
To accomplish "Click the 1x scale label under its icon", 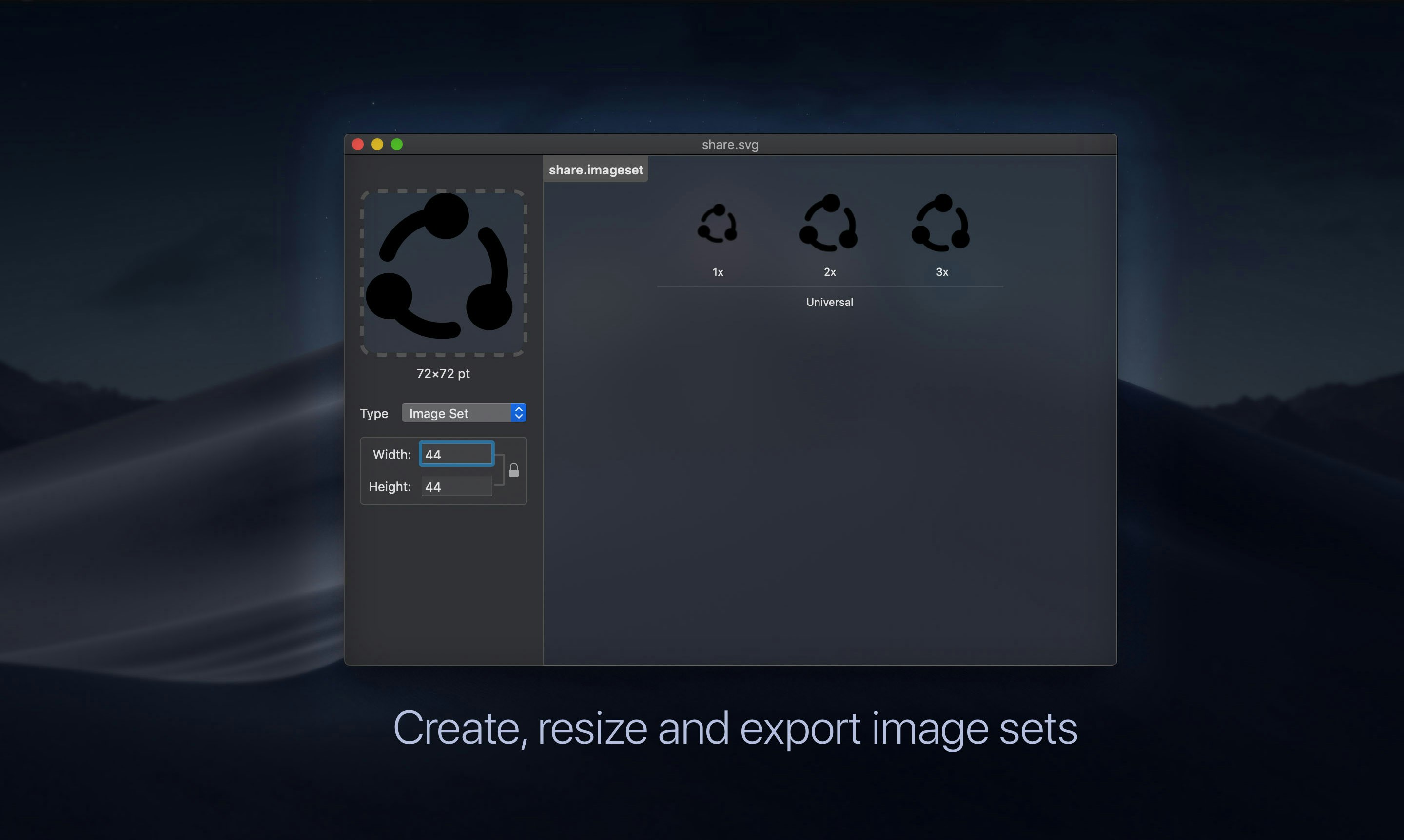I will point(718,272).
